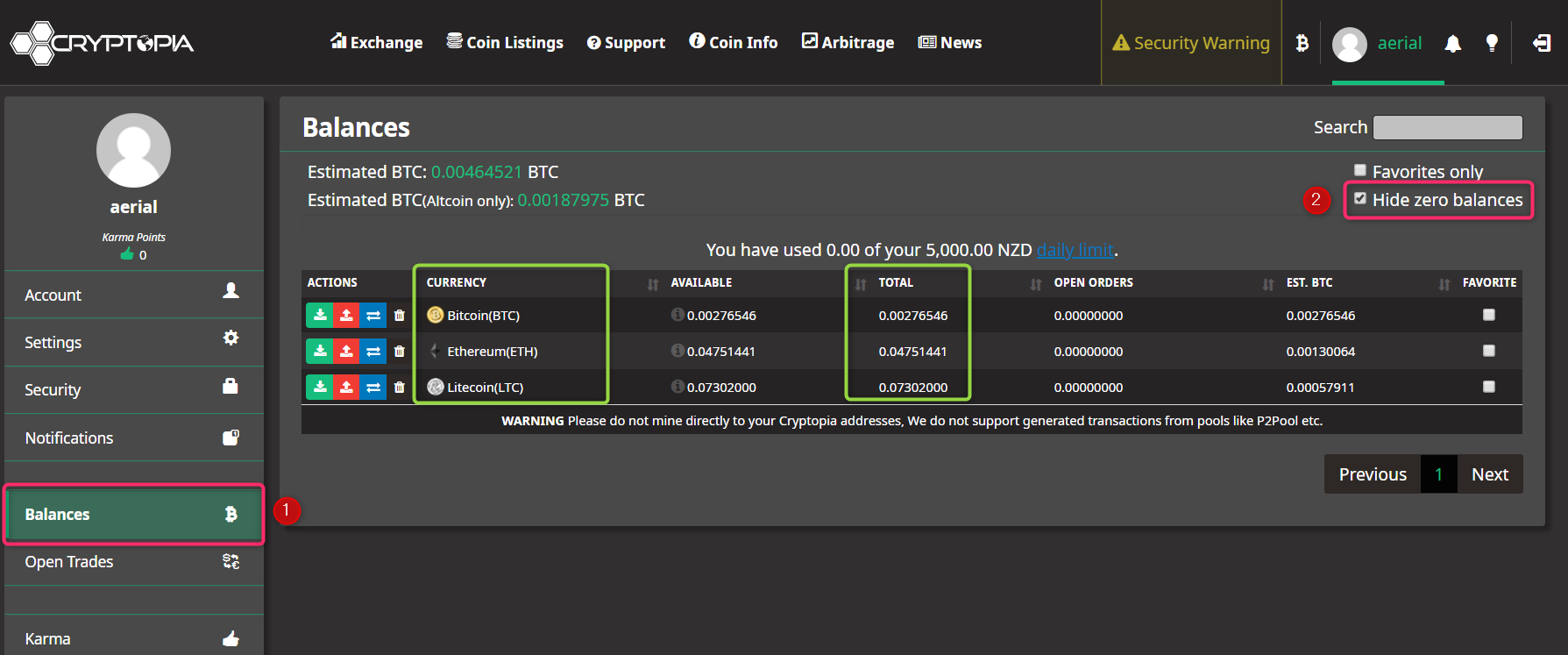Click red withdraw icon for Litecoin

(346, 387)
